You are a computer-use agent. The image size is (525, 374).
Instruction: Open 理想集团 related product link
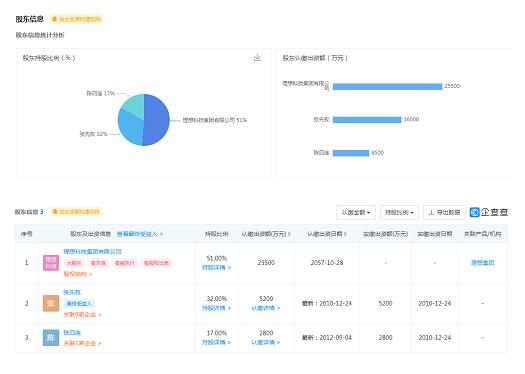[482, 263]
